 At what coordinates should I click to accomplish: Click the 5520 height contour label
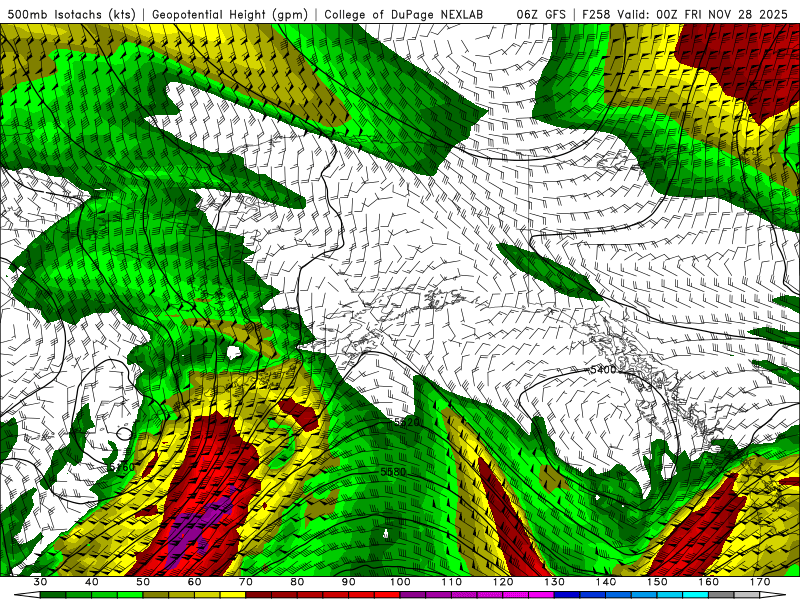[x=407, y=422]
